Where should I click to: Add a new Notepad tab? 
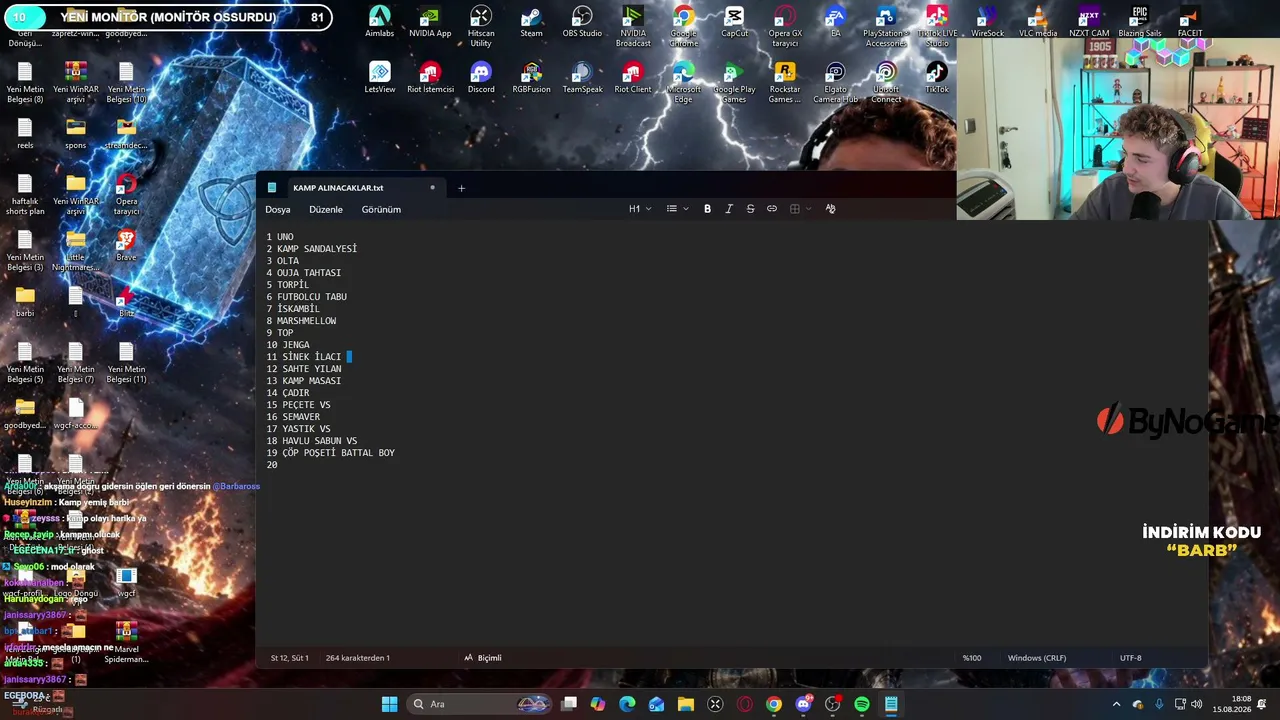click(461, 188)
